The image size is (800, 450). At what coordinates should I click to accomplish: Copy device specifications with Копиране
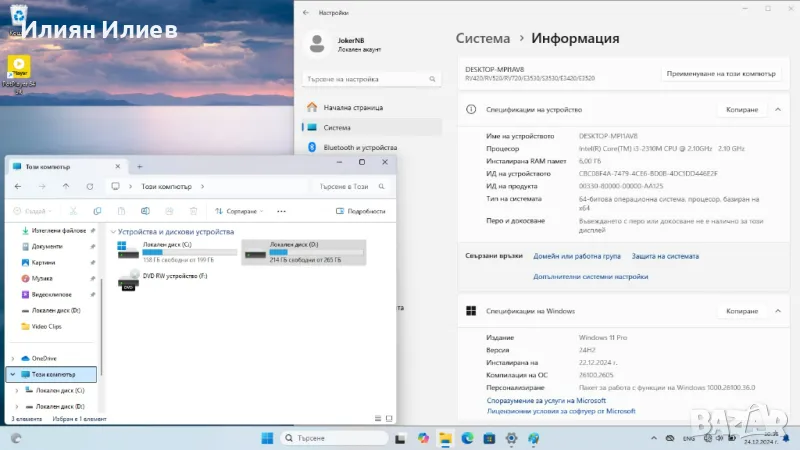pos(742,110)
